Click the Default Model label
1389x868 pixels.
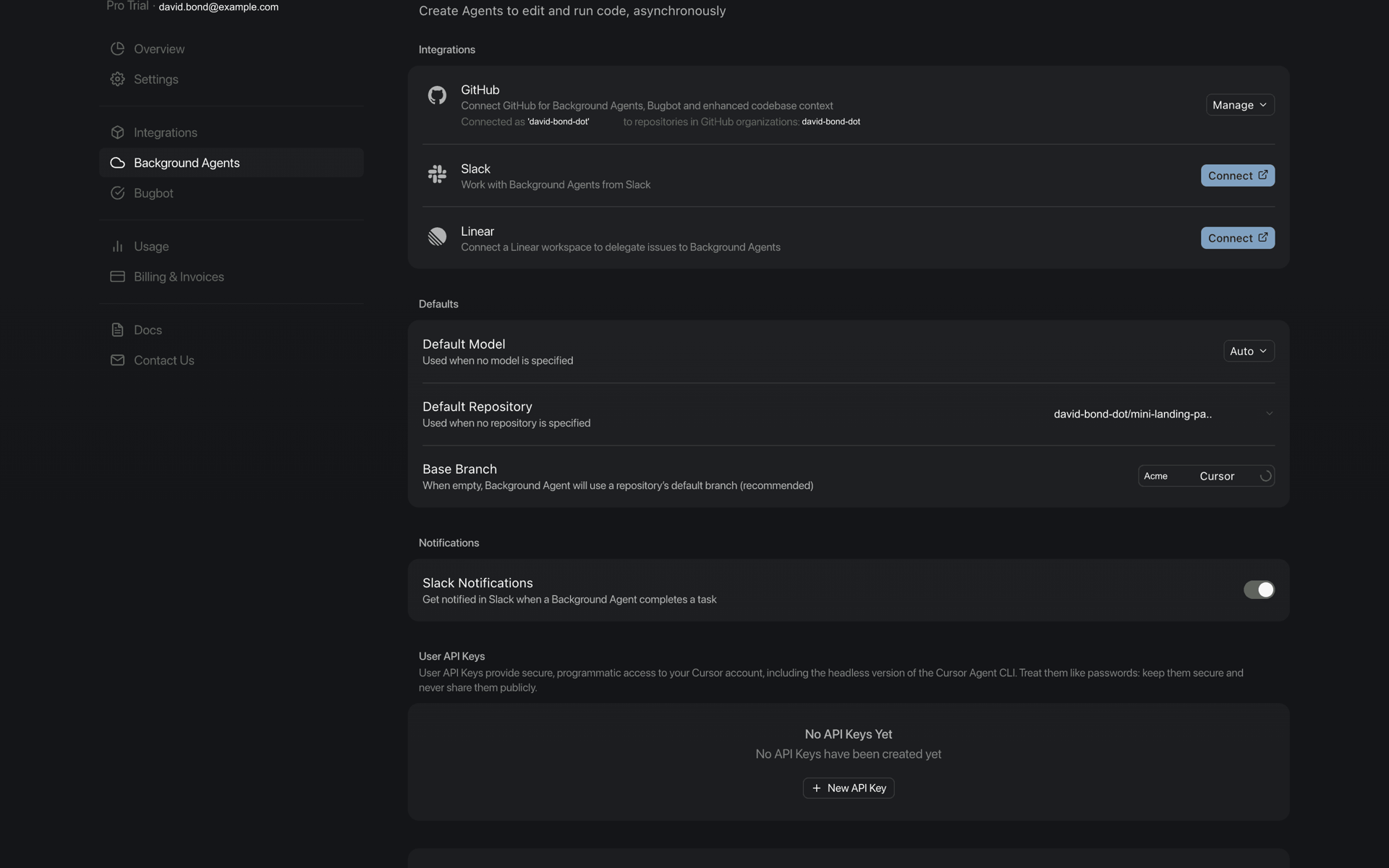click(x=464, y=344)
